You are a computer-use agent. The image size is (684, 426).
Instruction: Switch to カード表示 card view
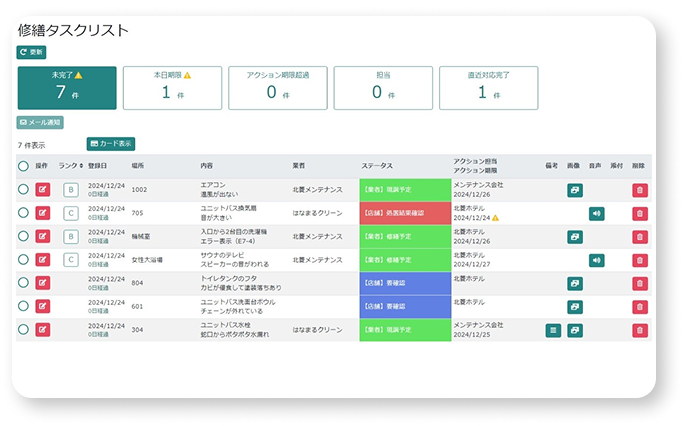click(110, 144)
